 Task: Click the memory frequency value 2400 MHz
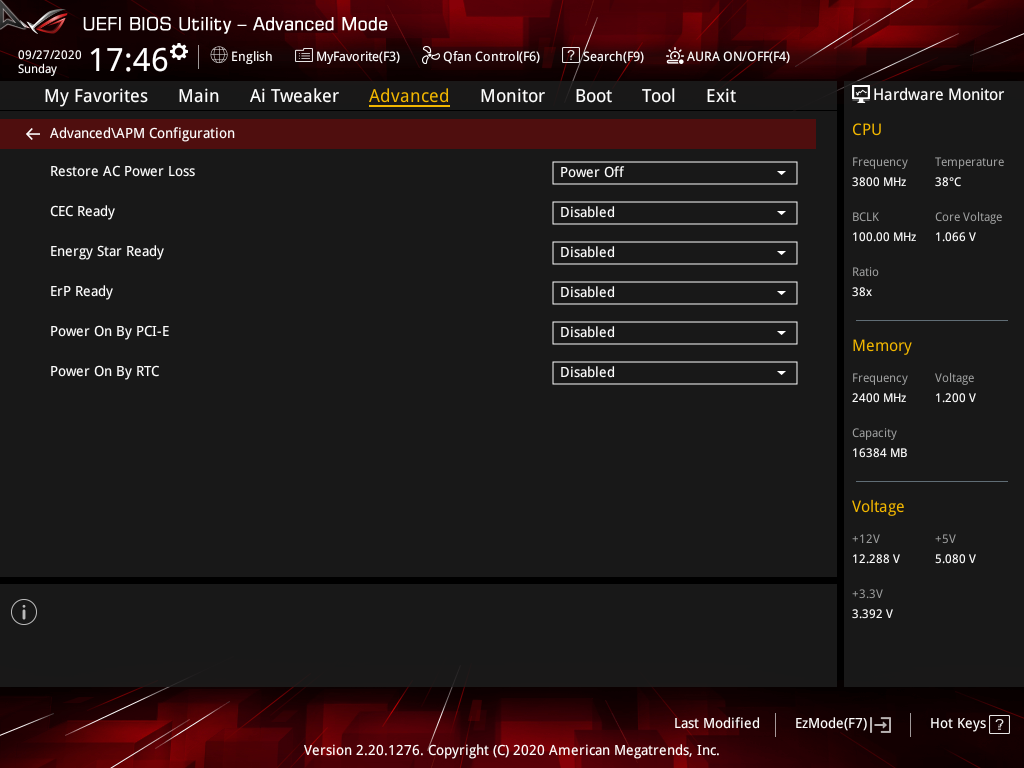tap(879, 398)
